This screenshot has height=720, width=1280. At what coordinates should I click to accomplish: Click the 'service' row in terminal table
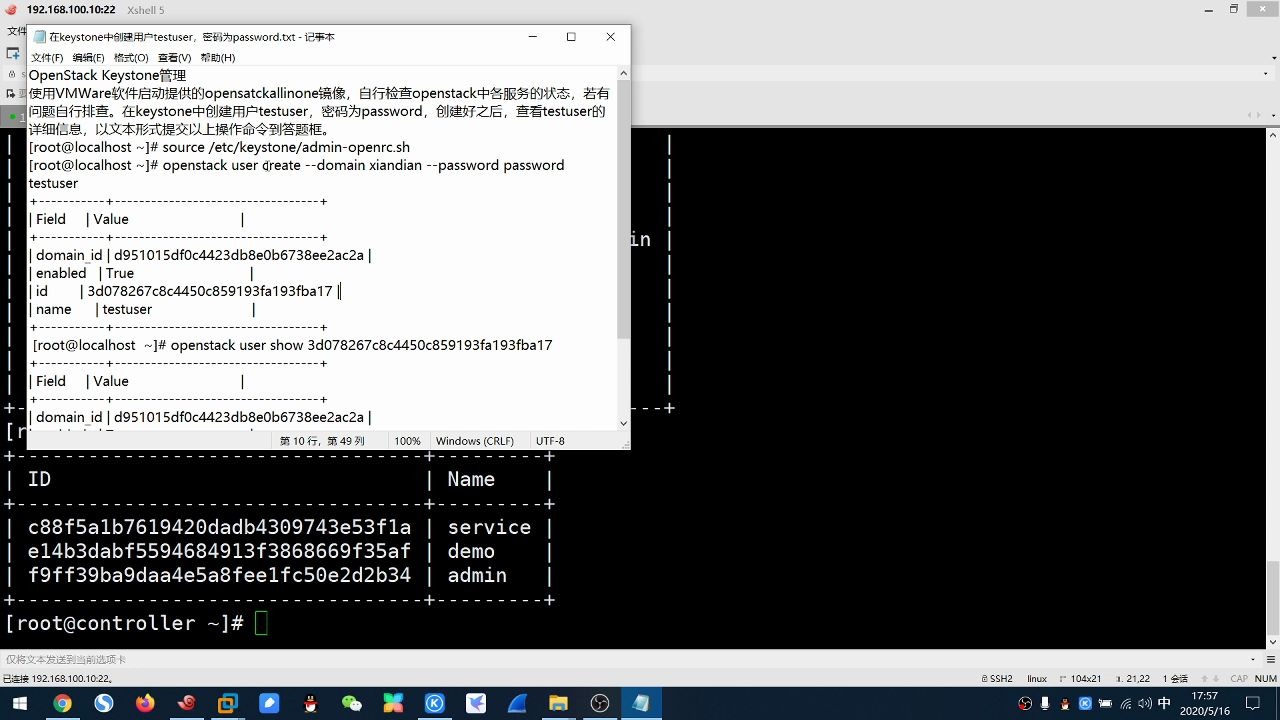tap(279, 527)
